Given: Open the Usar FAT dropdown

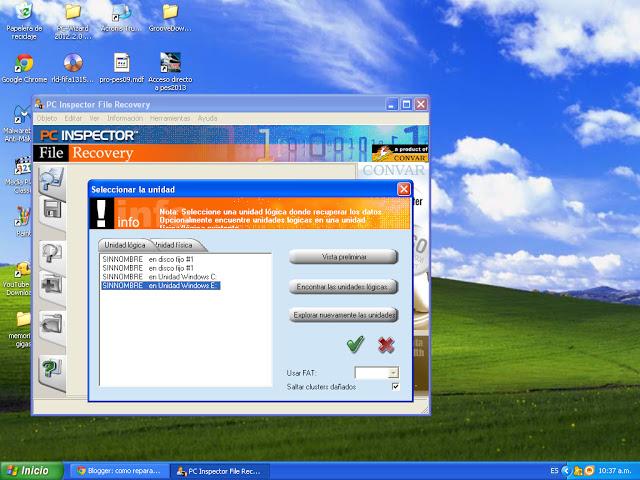Looking at the screenshot, I should [x=392, y=372].
